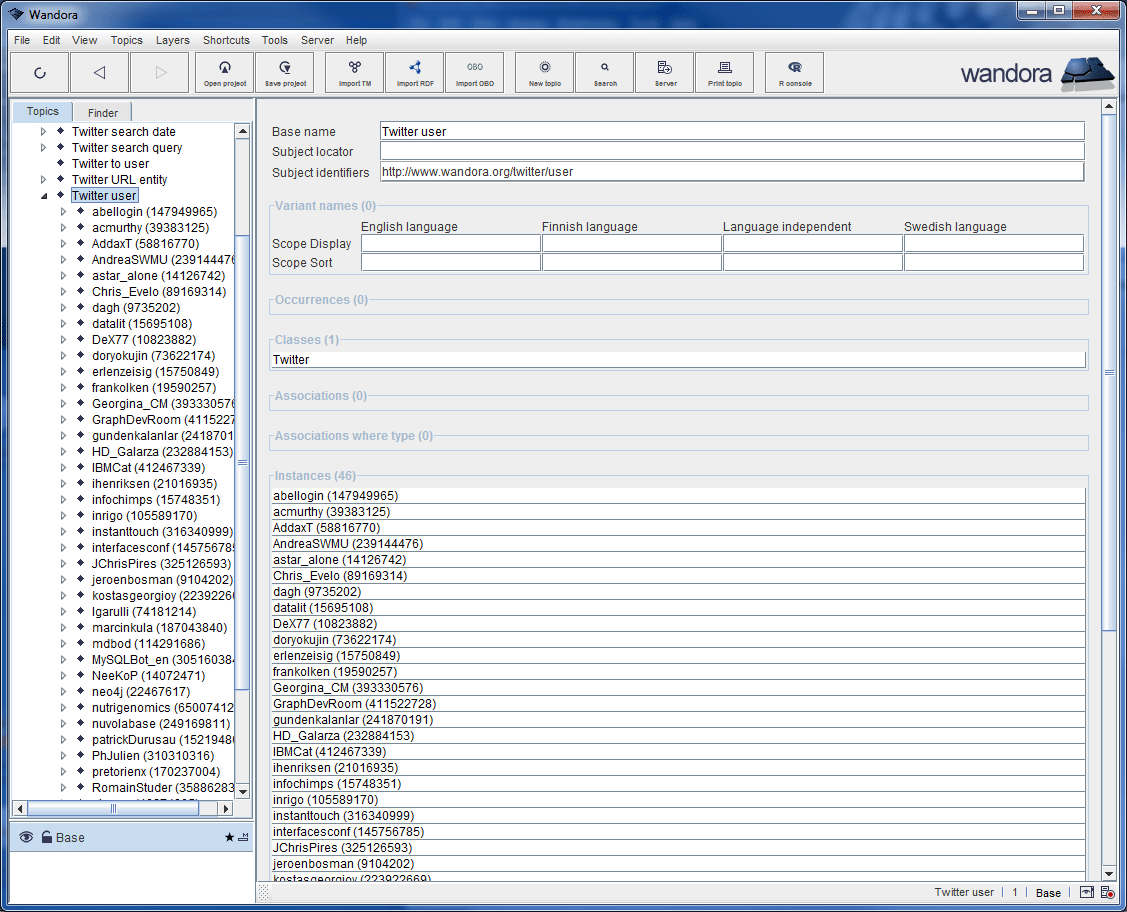Import a topic map via Import TM
This screenshot has width=1127, height=912.
[354, 72]
